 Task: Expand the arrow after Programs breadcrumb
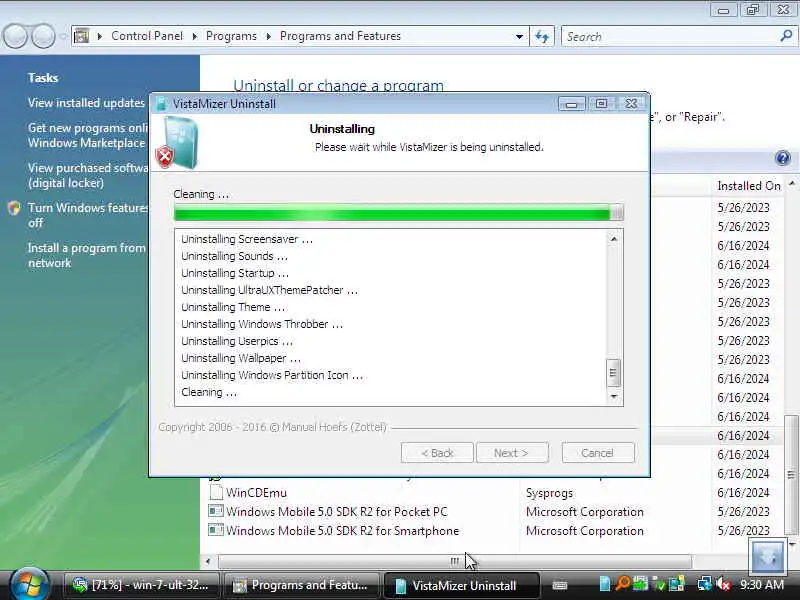coord(268,36)
